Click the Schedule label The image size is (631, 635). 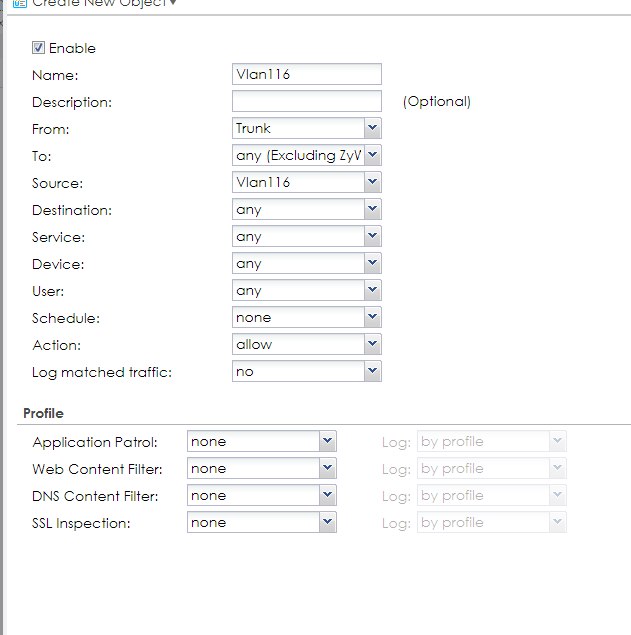tap(66, 318)
